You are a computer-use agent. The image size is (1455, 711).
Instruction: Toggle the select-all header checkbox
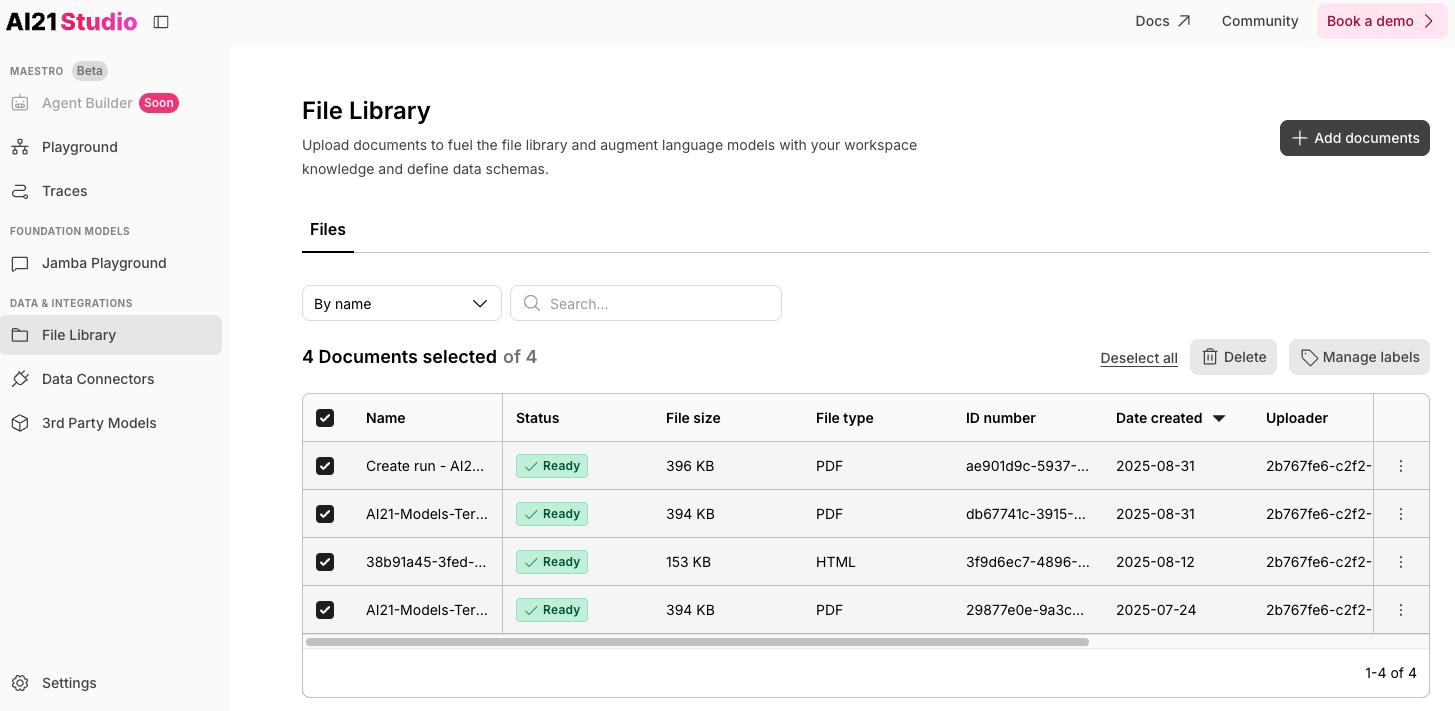(x=325, y=418)
